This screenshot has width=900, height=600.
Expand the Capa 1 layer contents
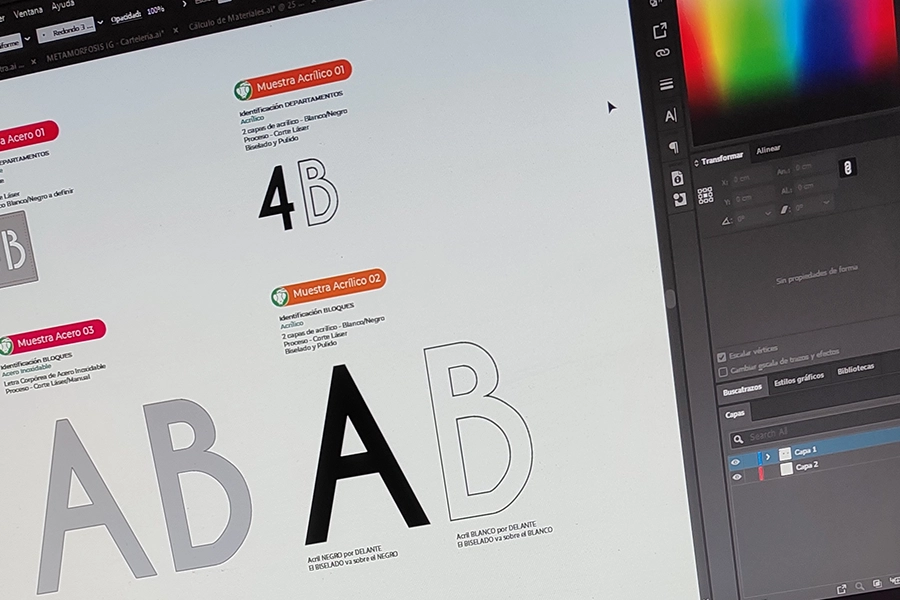point(767,457)
